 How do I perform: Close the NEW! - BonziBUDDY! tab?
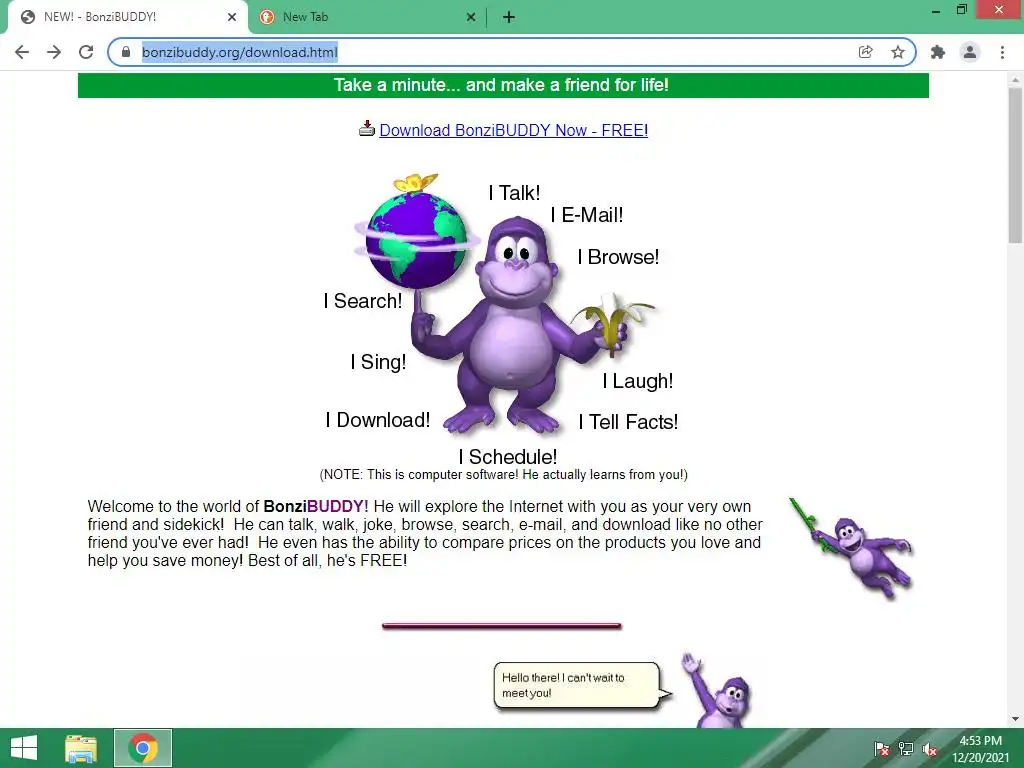pyautogui.click(x=232, y=17)
